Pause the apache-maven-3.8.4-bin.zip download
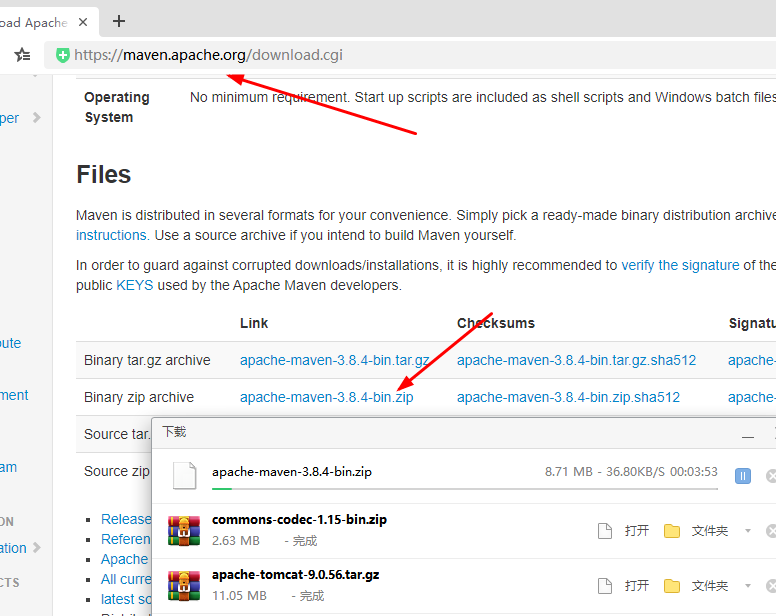The height and width of the screenshot is (616, 776). [742, 476]
